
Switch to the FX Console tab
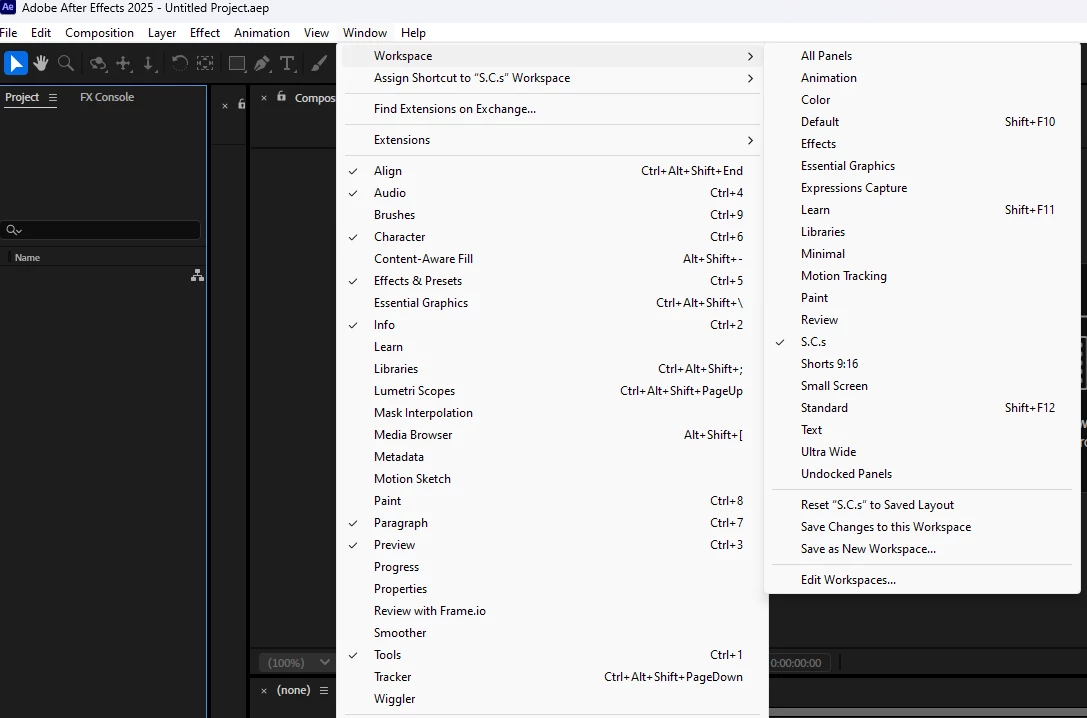pos(107,97)
